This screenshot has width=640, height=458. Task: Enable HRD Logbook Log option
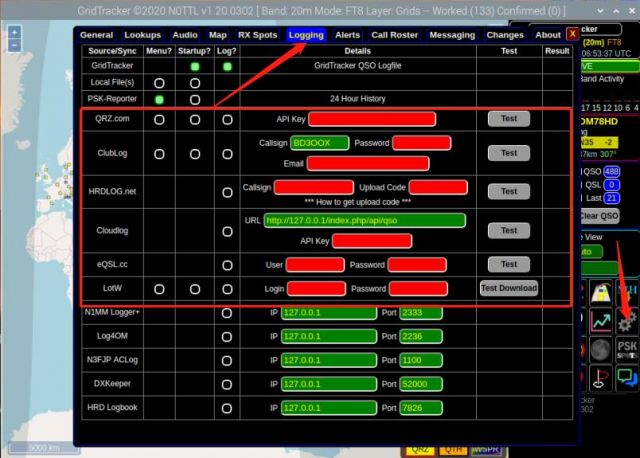pos(227,408)
